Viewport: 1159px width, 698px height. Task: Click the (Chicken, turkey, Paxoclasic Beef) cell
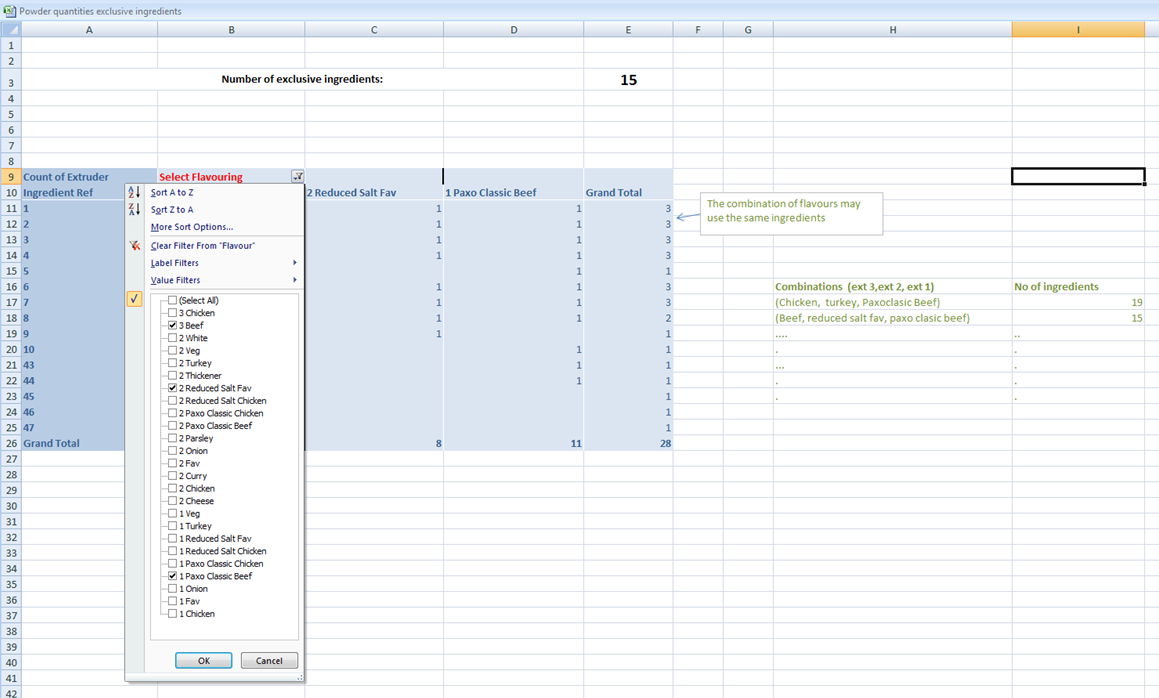(892, 302)
